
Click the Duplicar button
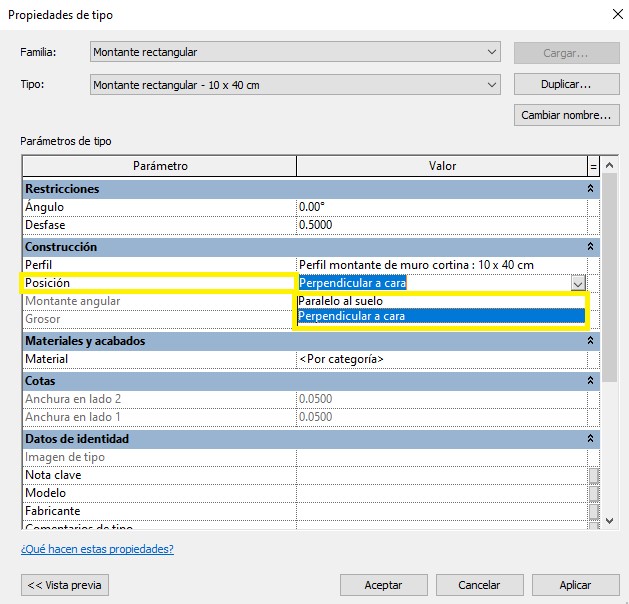click(x=565, y=85)
